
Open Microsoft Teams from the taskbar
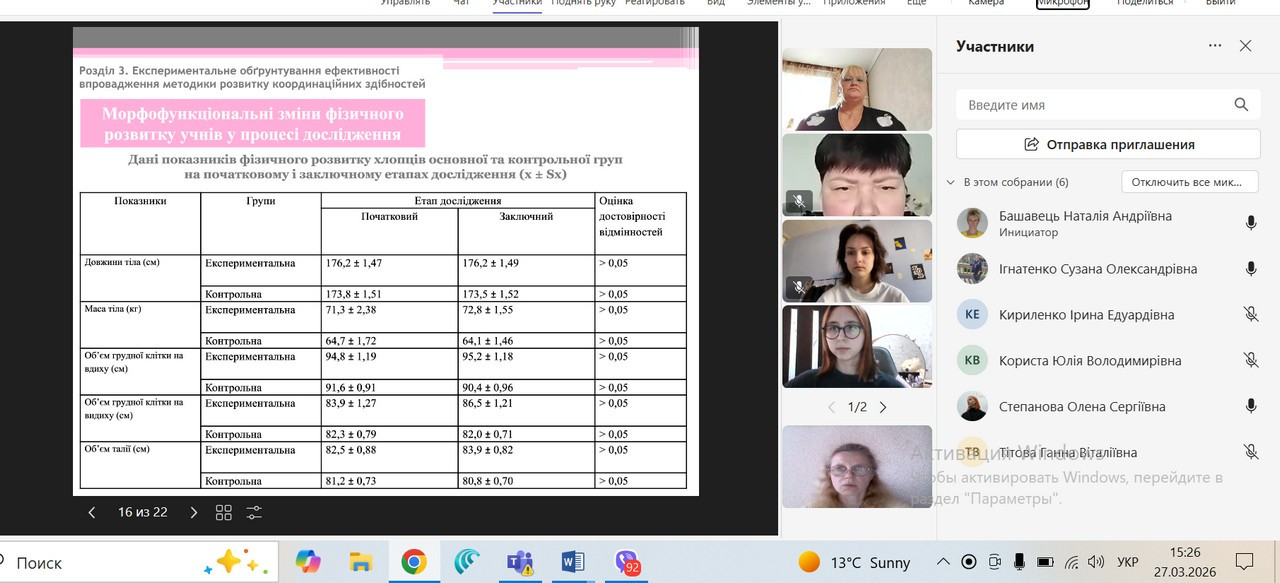click(x=520, y=562)
